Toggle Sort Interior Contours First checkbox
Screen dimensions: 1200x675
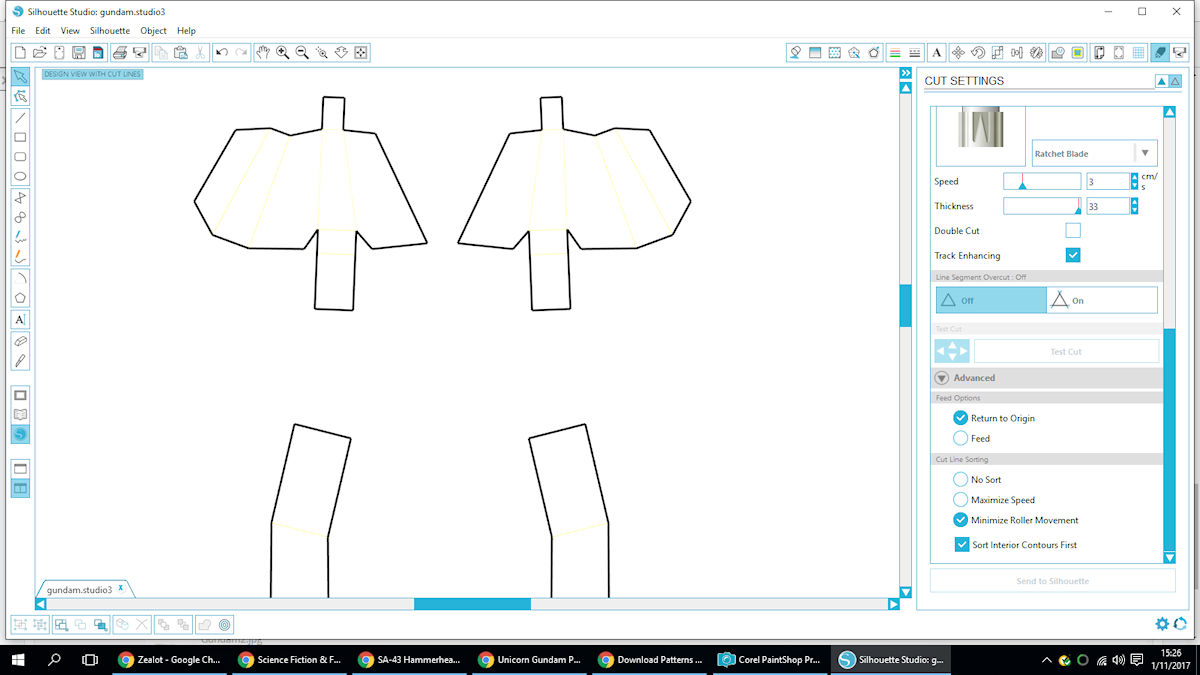coord(960,545)
